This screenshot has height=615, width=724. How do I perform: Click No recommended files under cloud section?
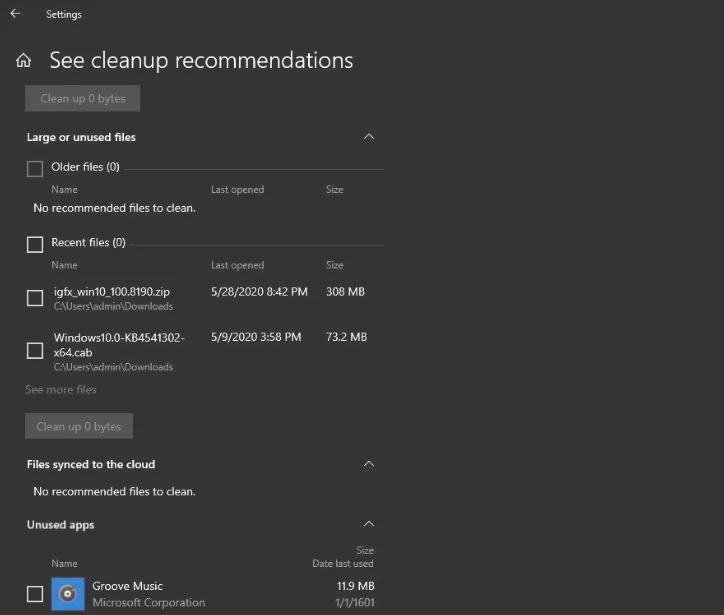point(115,491)
